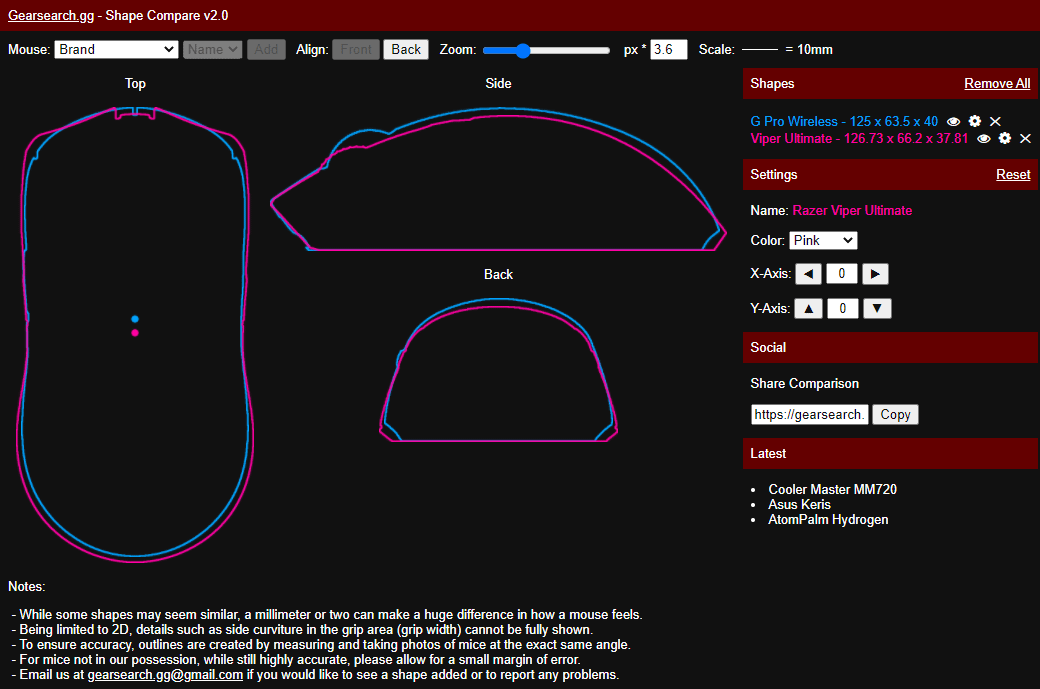Viewport: 1040px width, 689px height.
Task: Open the Color dropdown set to Pink
Action: coord(823,241)
